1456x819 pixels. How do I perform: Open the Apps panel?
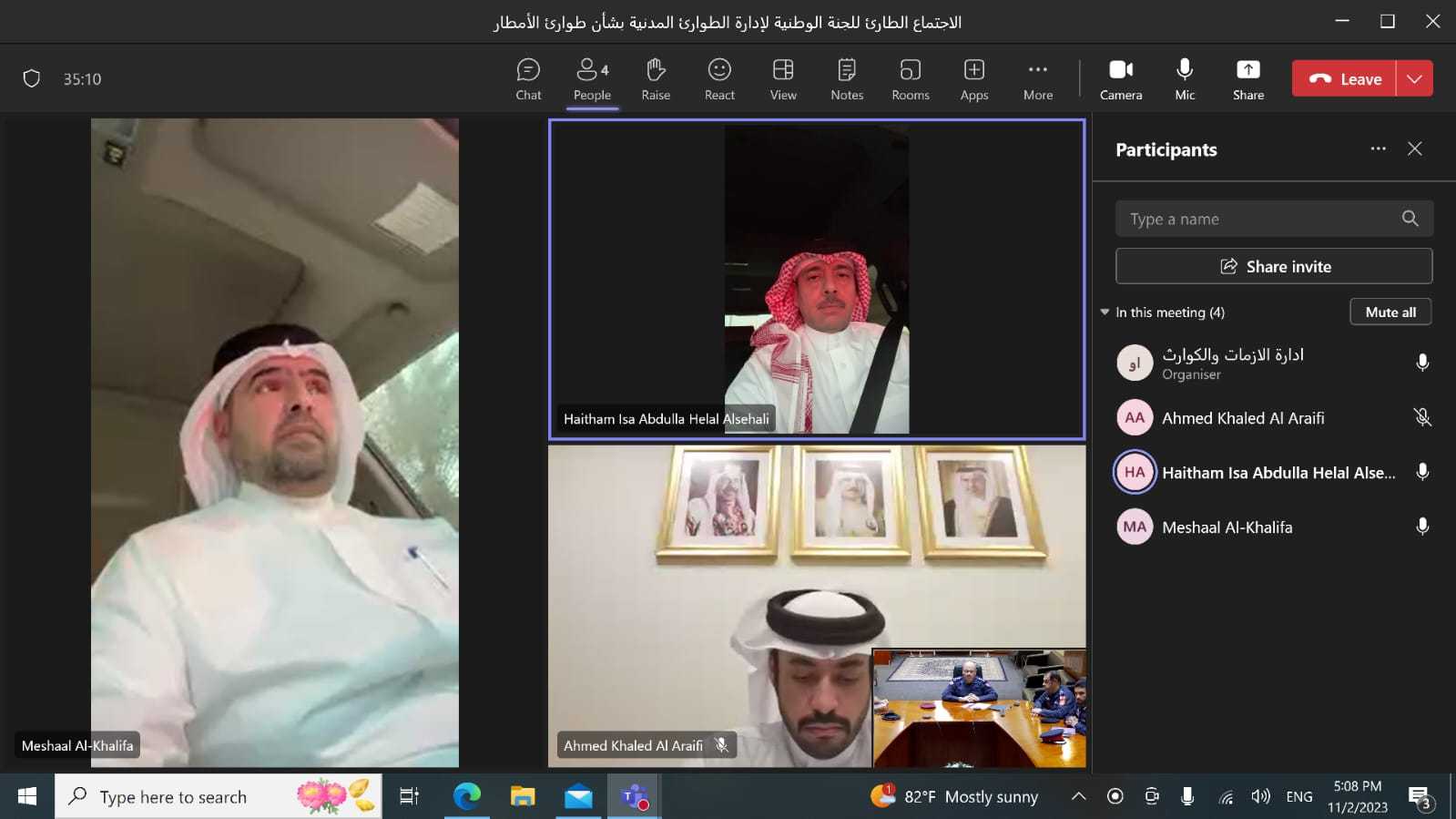(x=974, y=79)
